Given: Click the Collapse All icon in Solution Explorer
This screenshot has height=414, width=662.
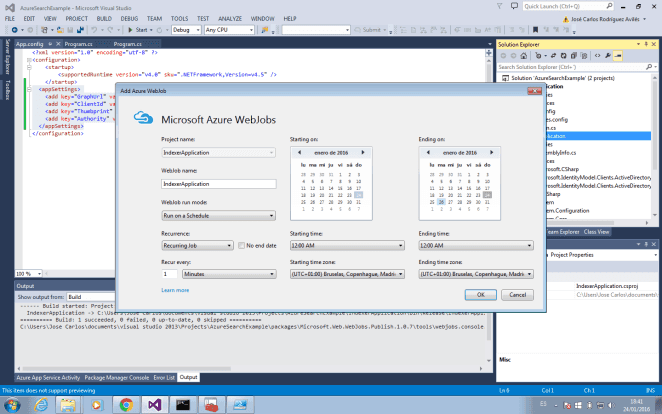Looking at the screenshot, I should click(573, 56).
